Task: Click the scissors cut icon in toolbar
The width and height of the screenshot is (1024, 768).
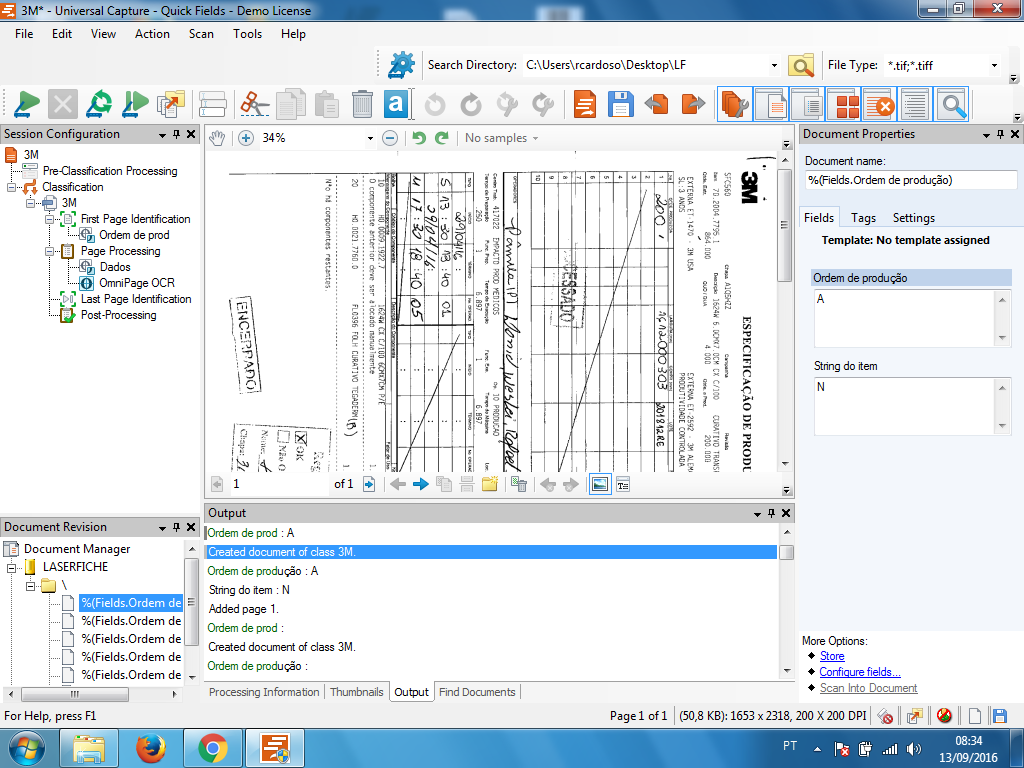Action: click(255, 103)
